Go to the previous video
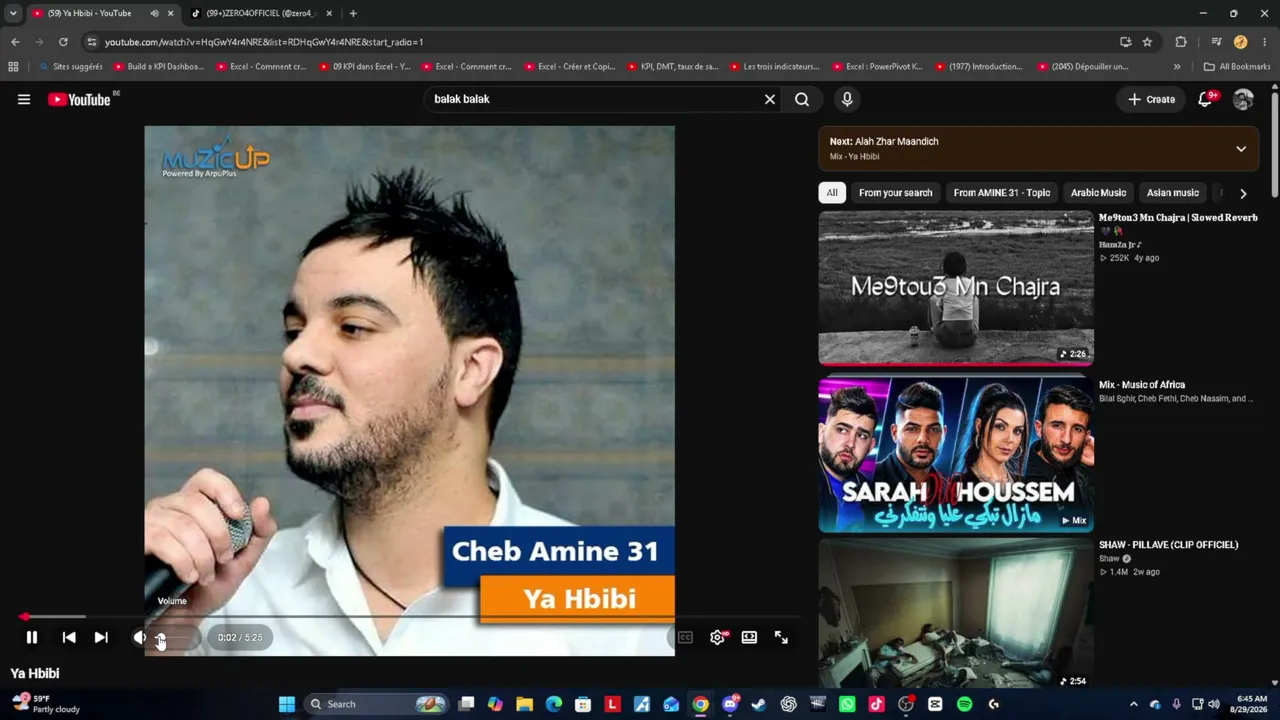The height and width of the screenshot is (720, 1280). coord(69,637)
